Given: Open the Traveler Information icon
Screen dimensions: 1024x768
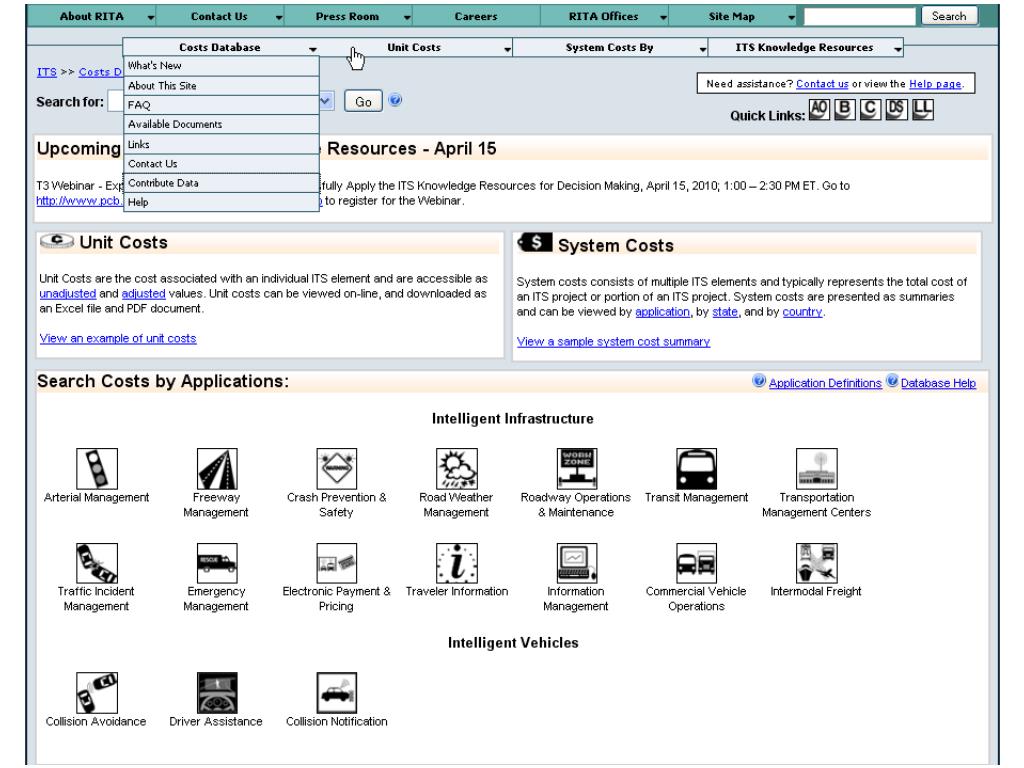Looking at the screenshot, I should coord(456,563).
